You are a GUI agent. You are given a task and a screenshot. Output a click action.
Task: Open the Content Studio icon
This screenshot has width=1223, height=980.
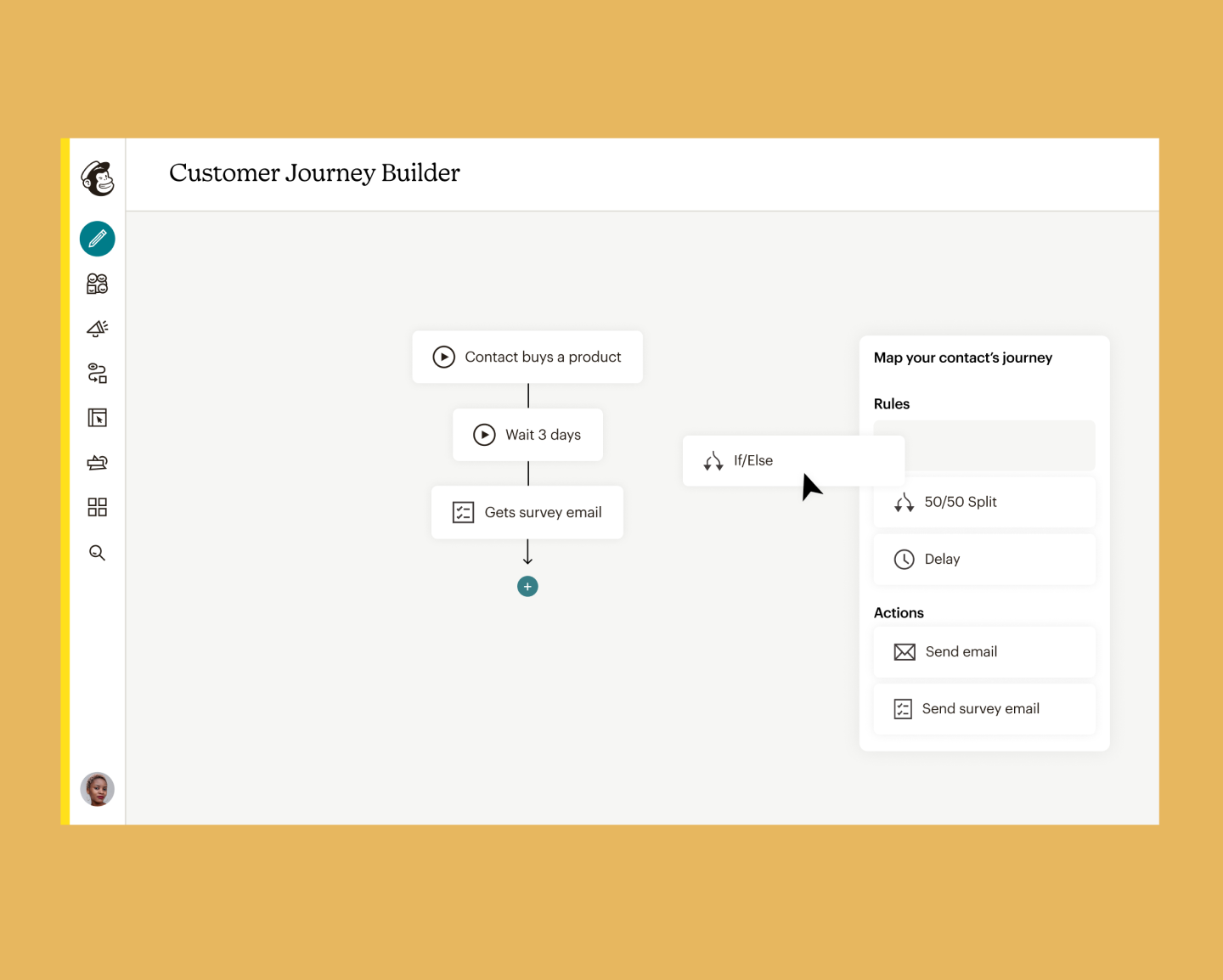98,463
